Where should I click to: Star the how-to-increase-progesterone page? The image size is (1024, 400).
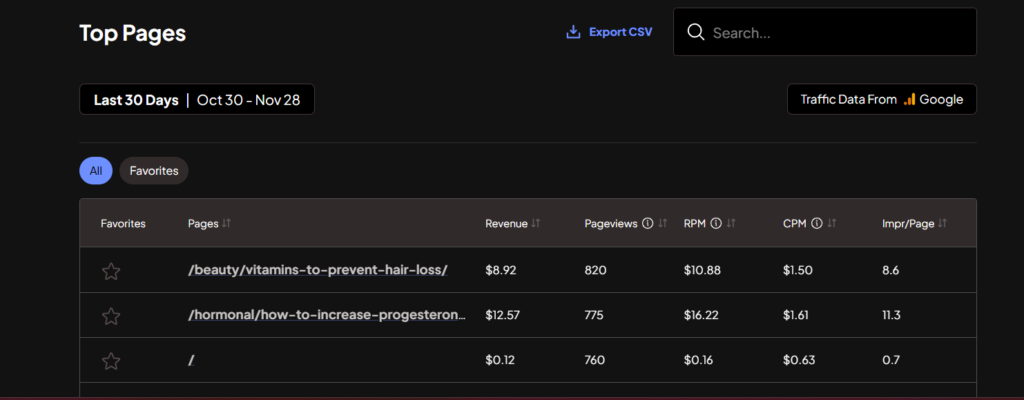111,316
